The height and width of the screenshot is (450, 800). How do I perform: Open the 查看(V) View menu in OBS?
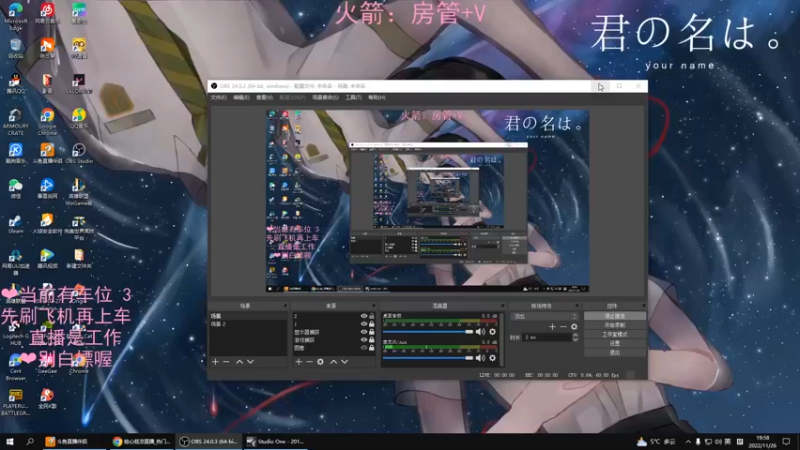[x=264, y=97]
